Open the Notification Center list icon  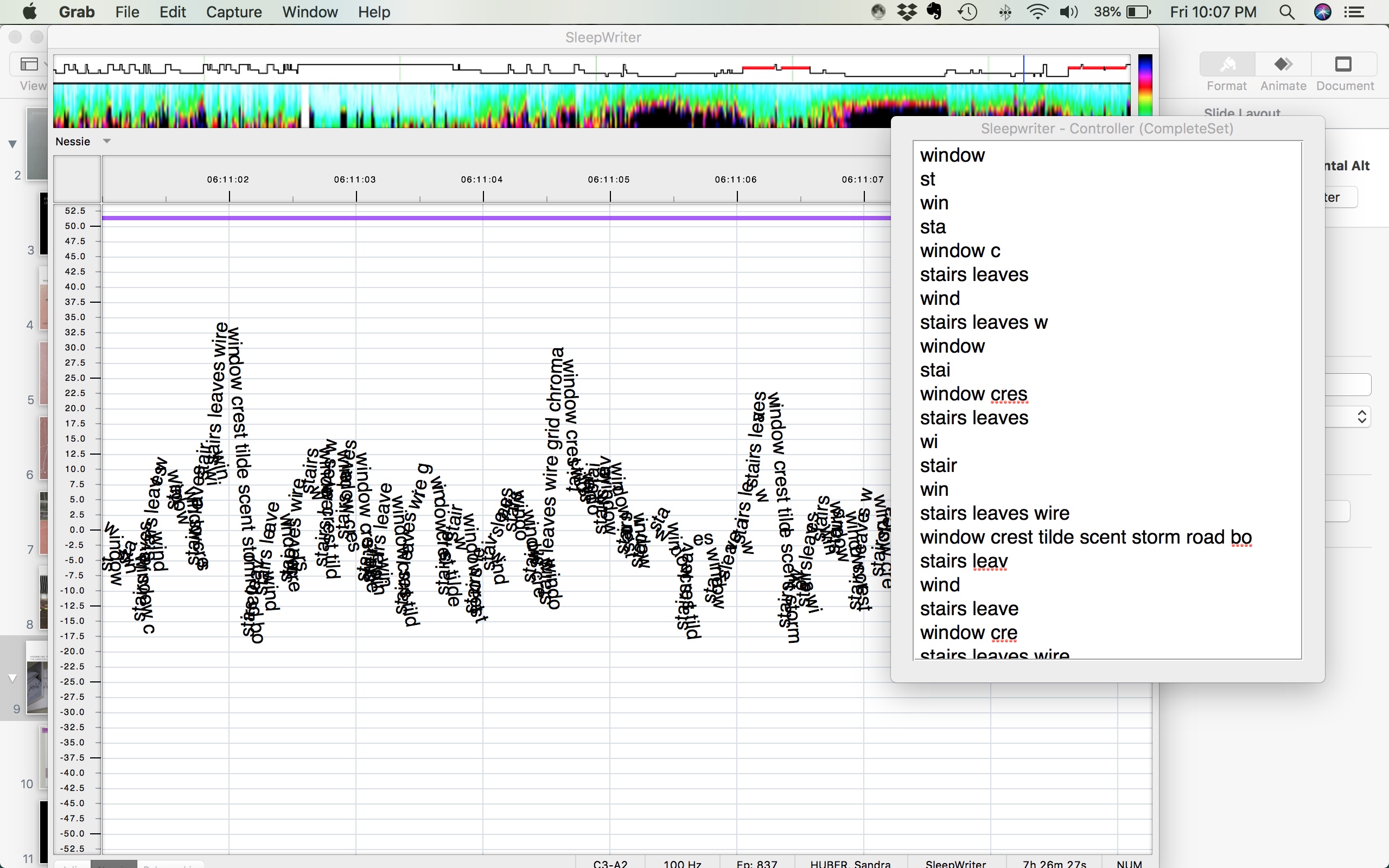point(1355,12)
